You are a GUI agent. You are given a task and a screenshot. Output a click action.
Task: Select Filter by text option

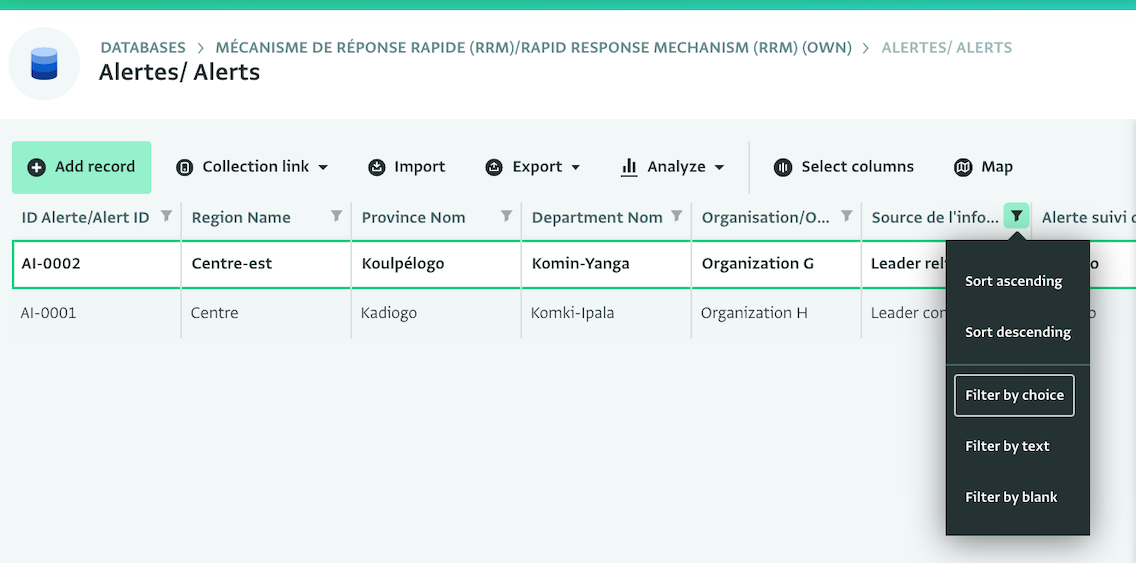point(1007,446)
